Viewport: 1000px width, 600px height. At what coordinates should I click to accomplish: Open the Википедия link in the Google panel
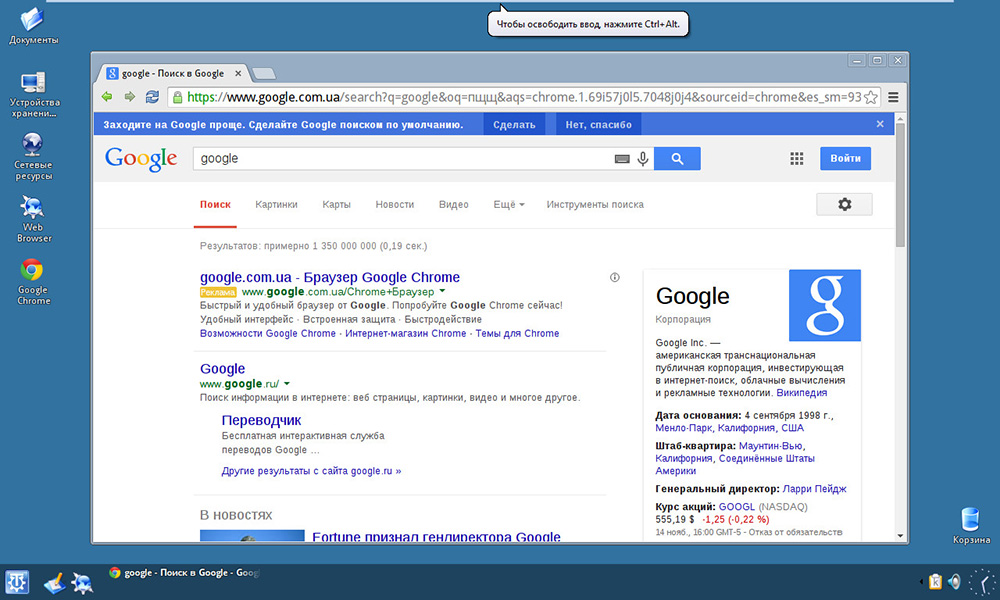[x=802, y=393]
